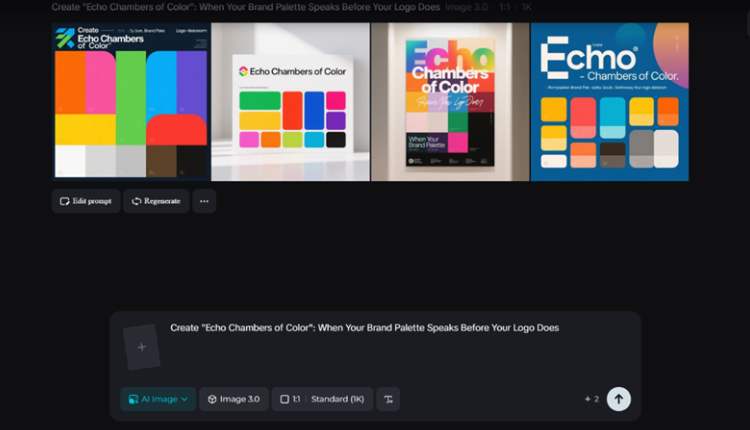Image resolution: width=750 pixels, height=430 pixels.
Task: Open the 1:1 Standard (1K) size settings
Action: [x=322, y=399]
